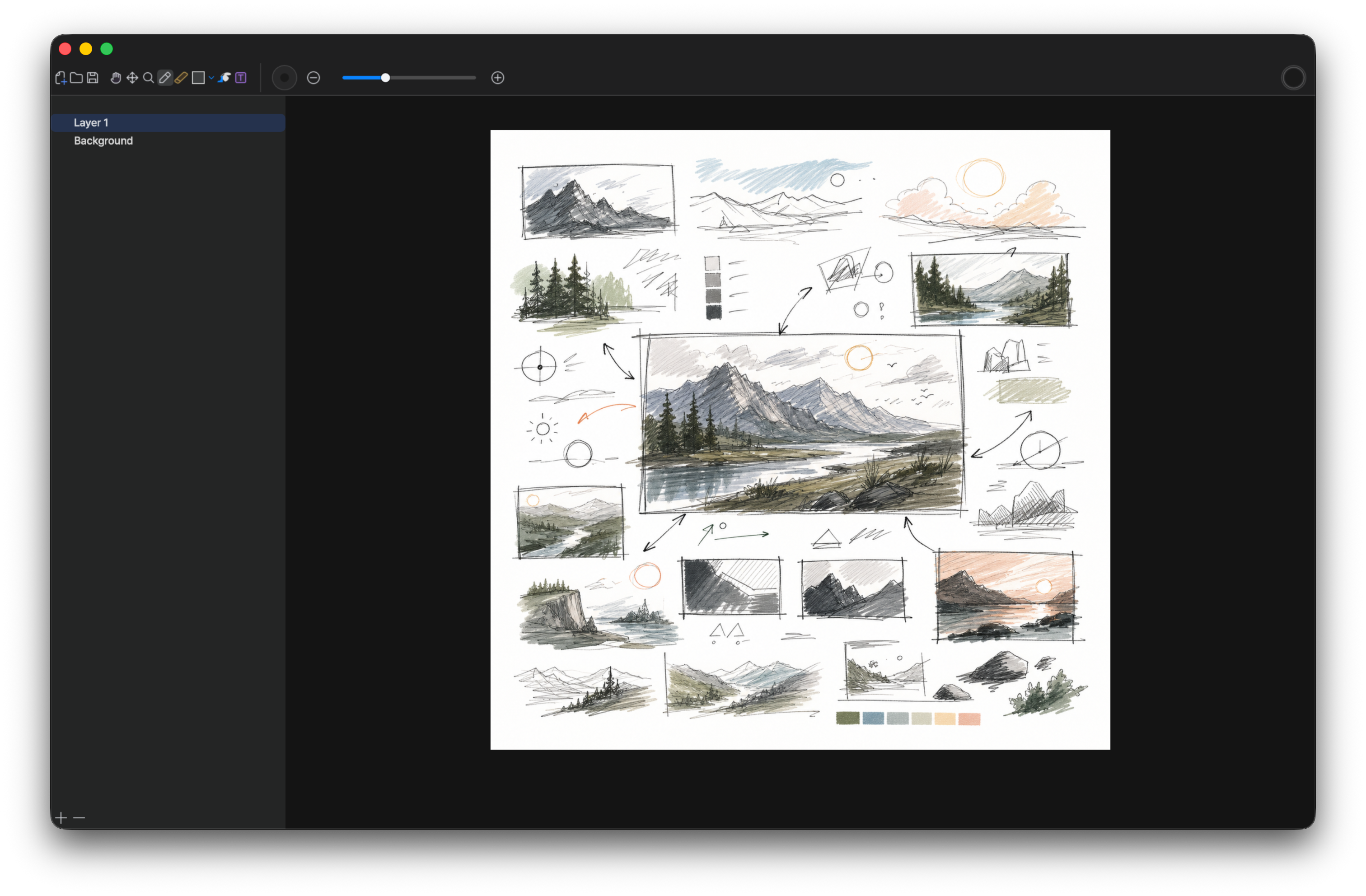Save using the floppy disk icon

pyautogui.click(x=93, y=78)
